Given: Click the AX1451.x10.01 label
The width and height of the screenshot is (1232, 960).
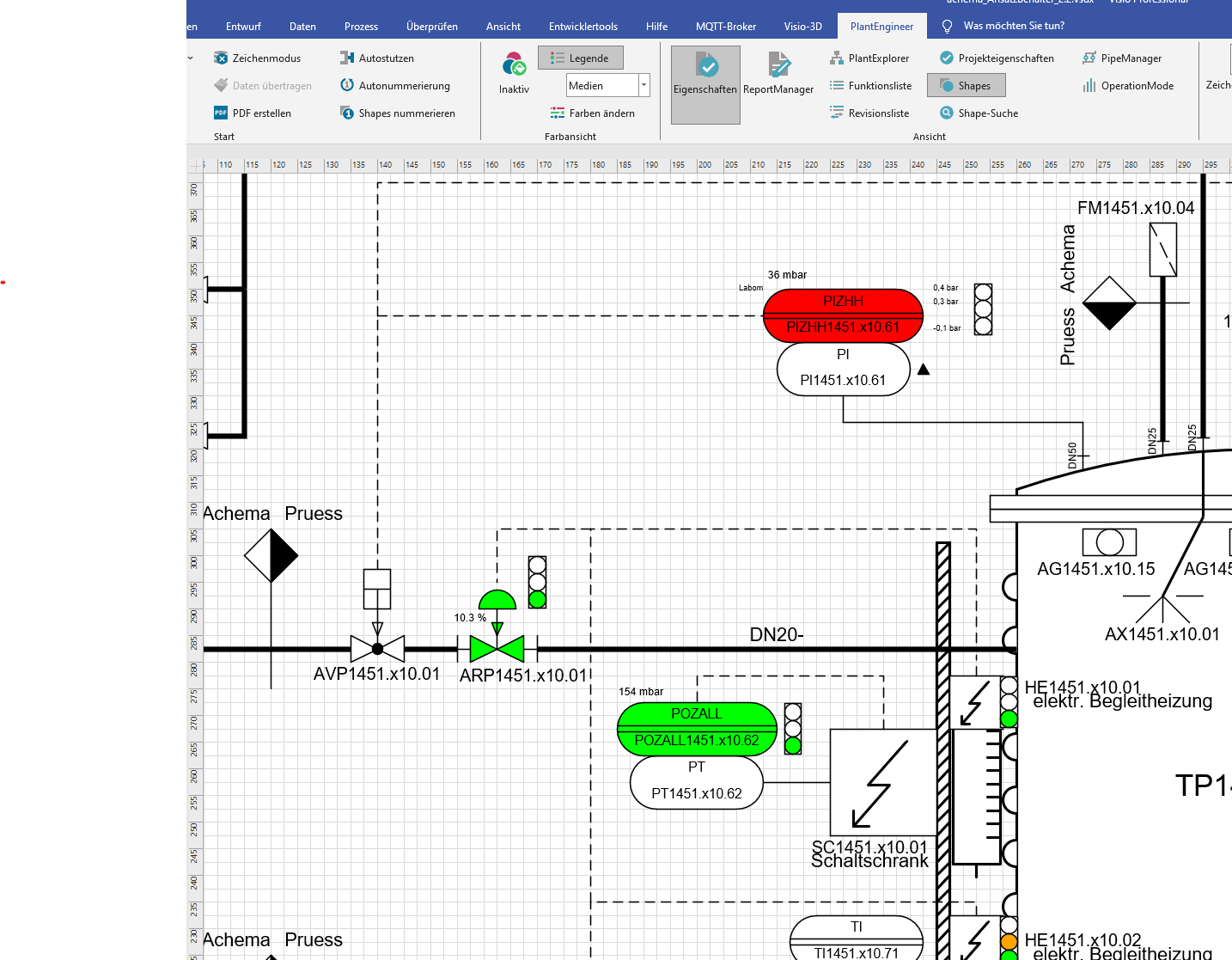Looking at the screenshot, I should (x=1162, y=634).
